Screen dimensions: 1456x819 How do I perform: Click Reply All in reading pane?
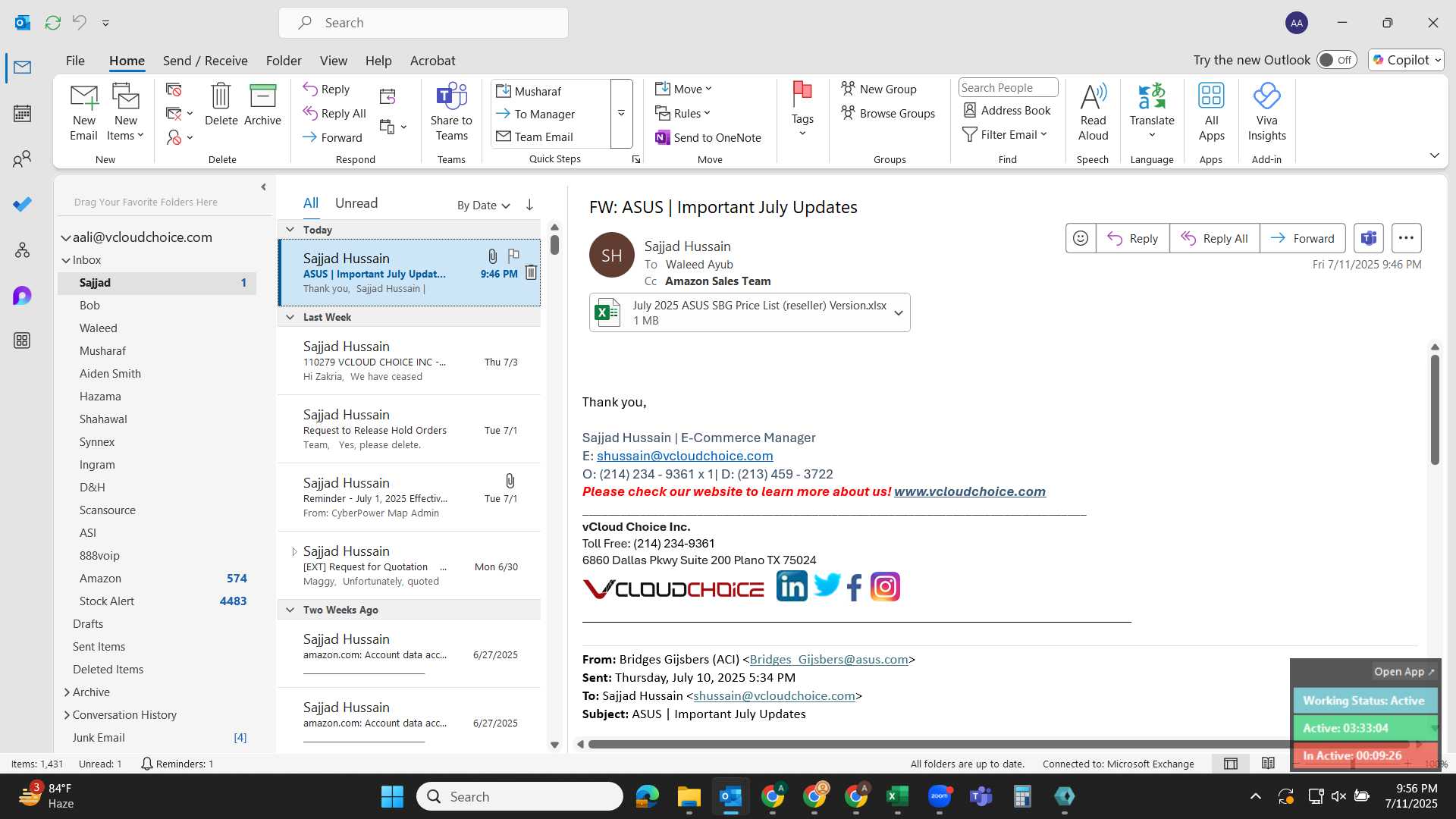click(x=1214, y=238)
